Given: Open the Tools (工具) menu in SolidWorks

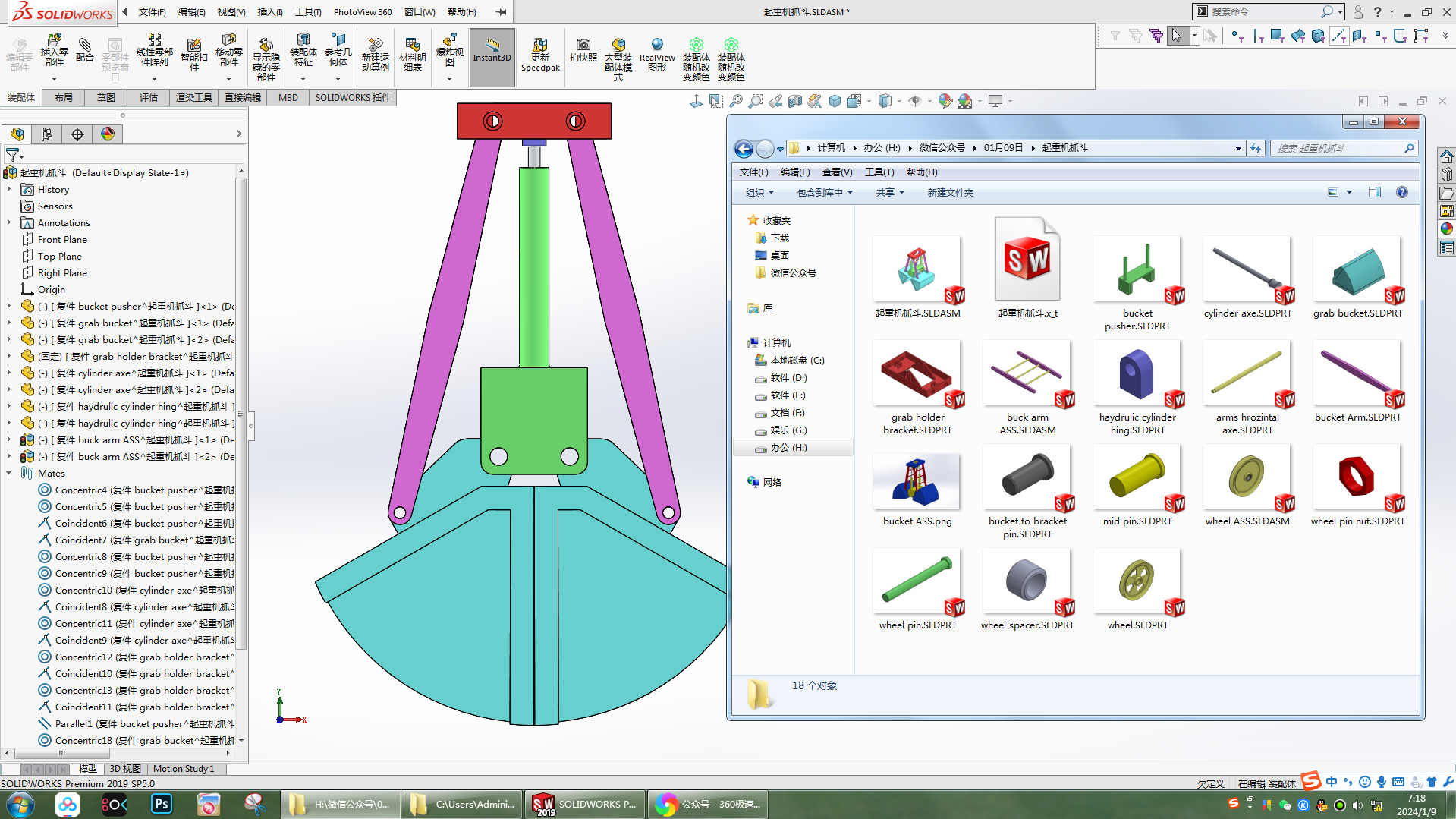Looking at the screenshot, I should click(308, 12).
